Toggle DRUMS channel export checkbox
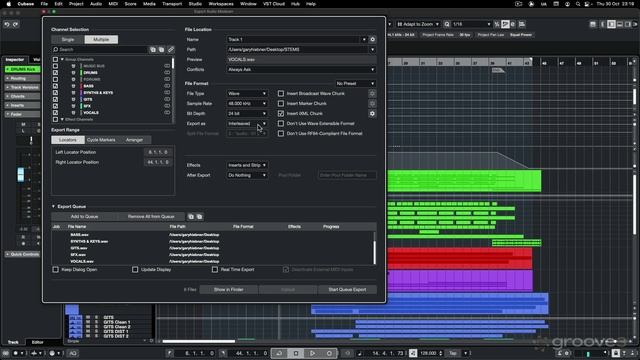The image size is (640, 360). click(55, 73)
